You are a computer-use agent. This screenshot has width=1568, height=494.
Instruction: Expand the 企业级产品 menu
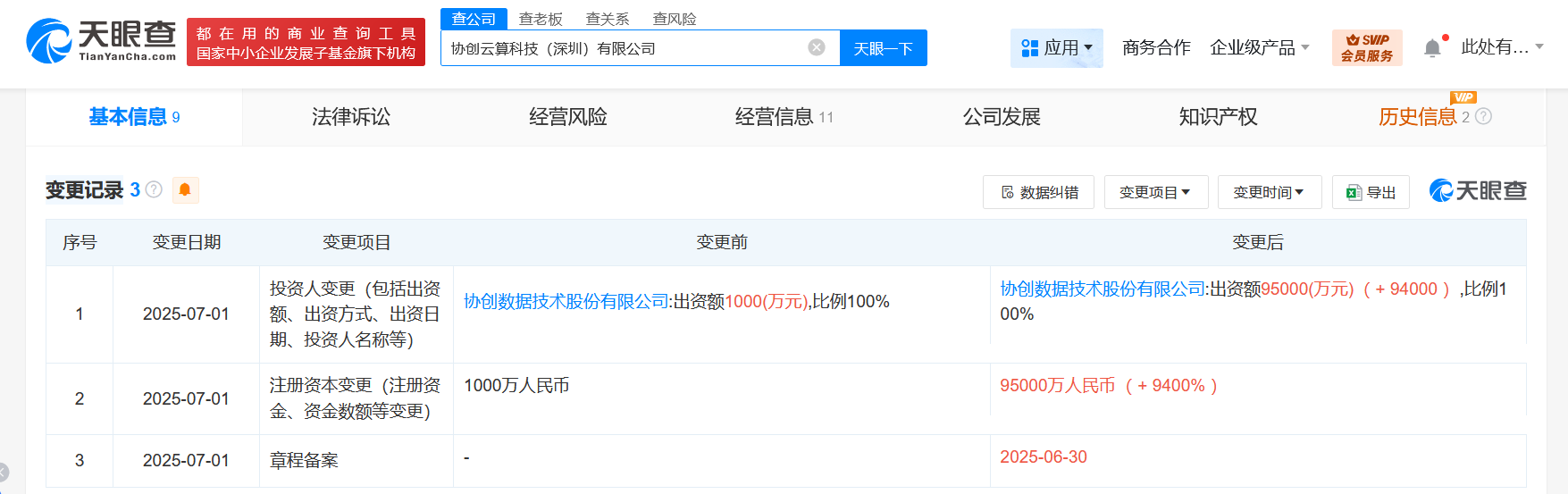pyautogui.click(x=1259, y=47)
